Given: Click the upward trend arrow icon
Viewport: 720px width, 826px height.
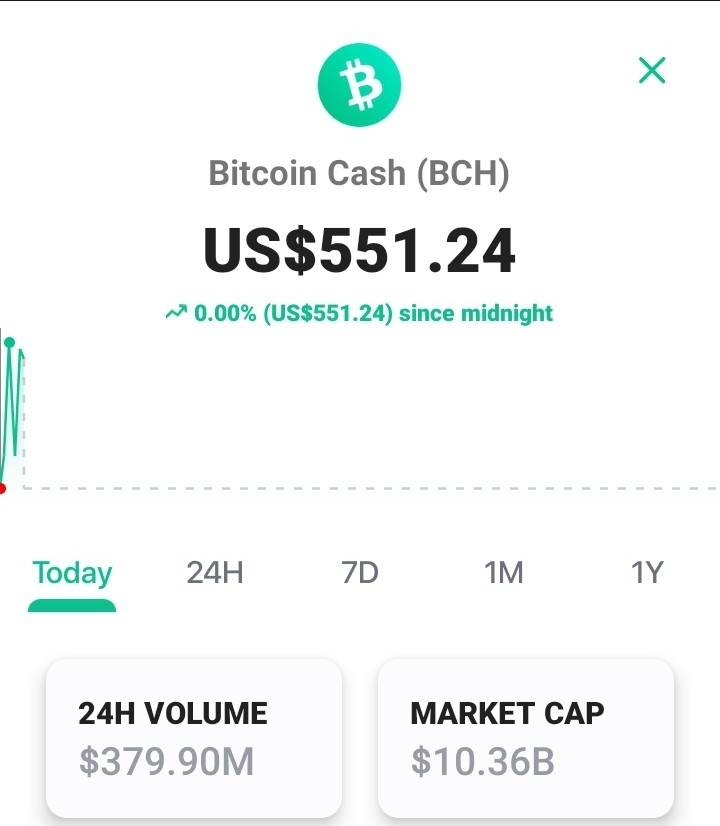Looking at the screenshot, I should [176, 312].
